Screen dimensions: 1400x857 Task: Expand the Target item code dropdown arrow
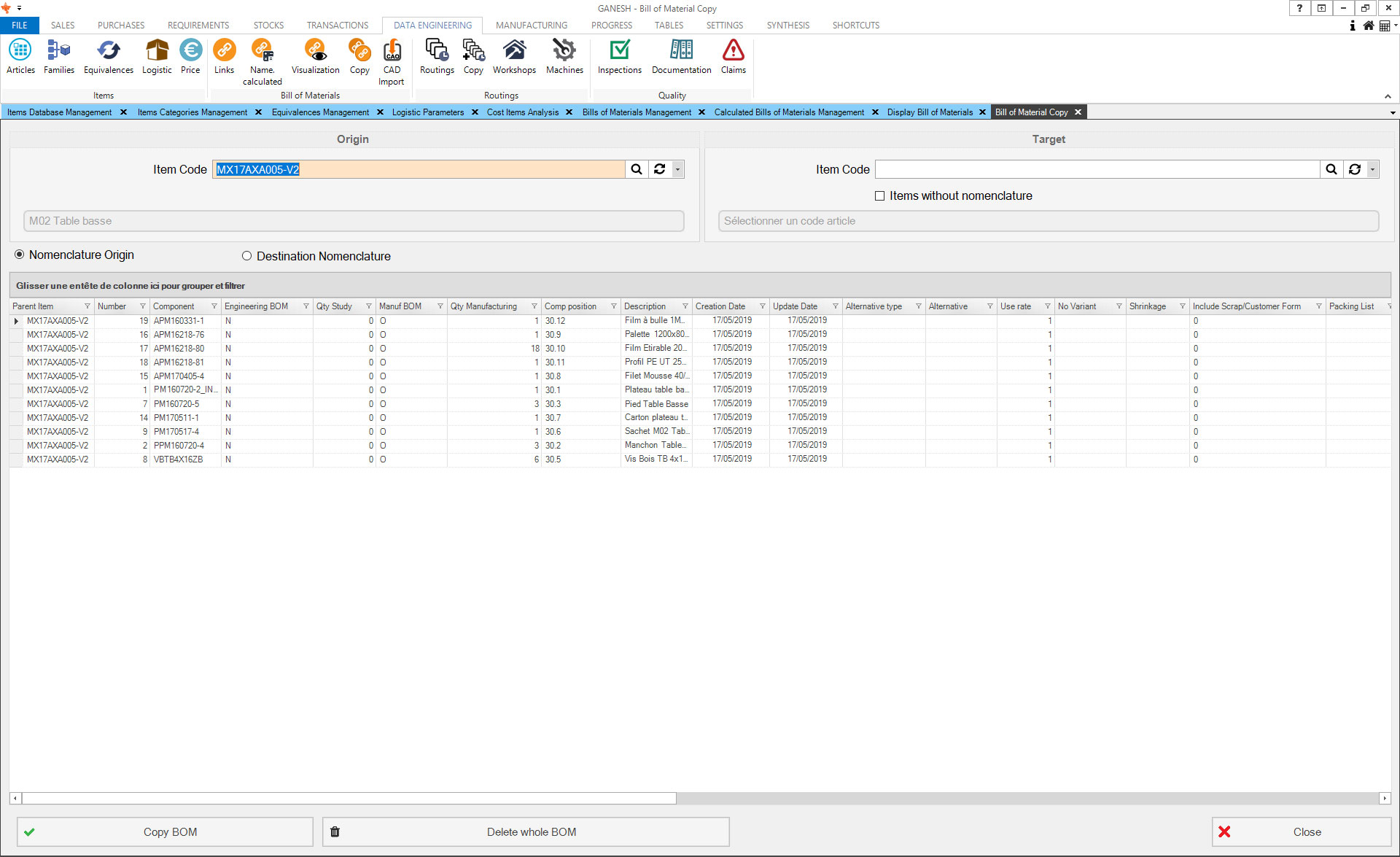(1372, 169)
